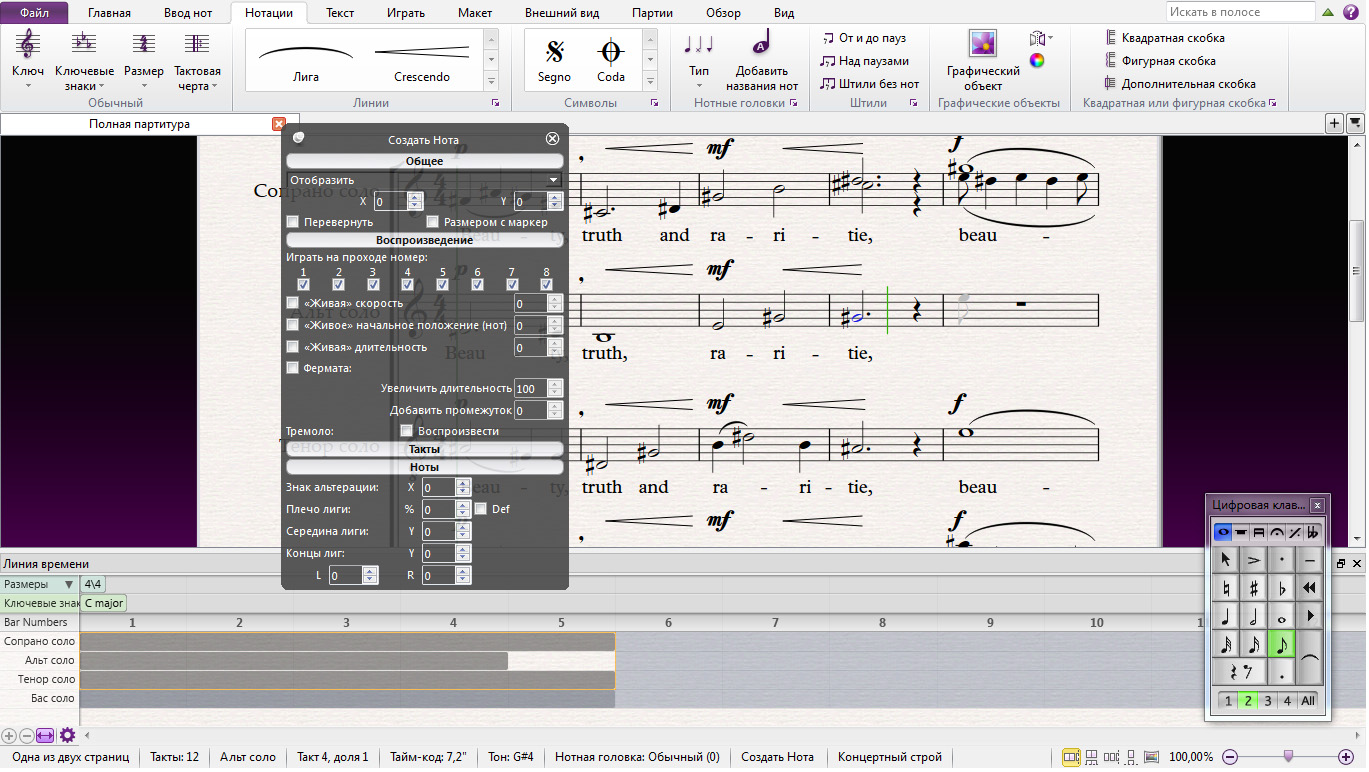Check the «Живая» скорость checkbox
Image resolution: width=1369 pixels, height=772 pixels.
pos(293,303)
